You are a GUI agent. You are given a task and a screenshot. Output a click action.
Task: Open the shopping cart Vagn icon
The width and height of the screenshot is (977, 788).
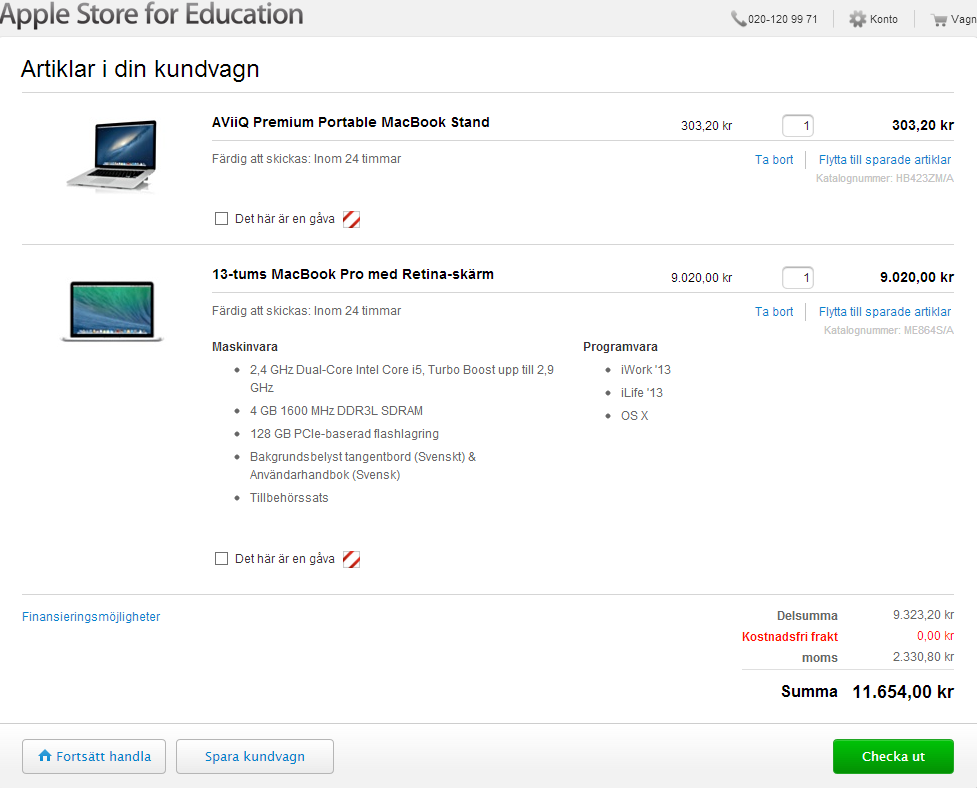pos(939,19)
